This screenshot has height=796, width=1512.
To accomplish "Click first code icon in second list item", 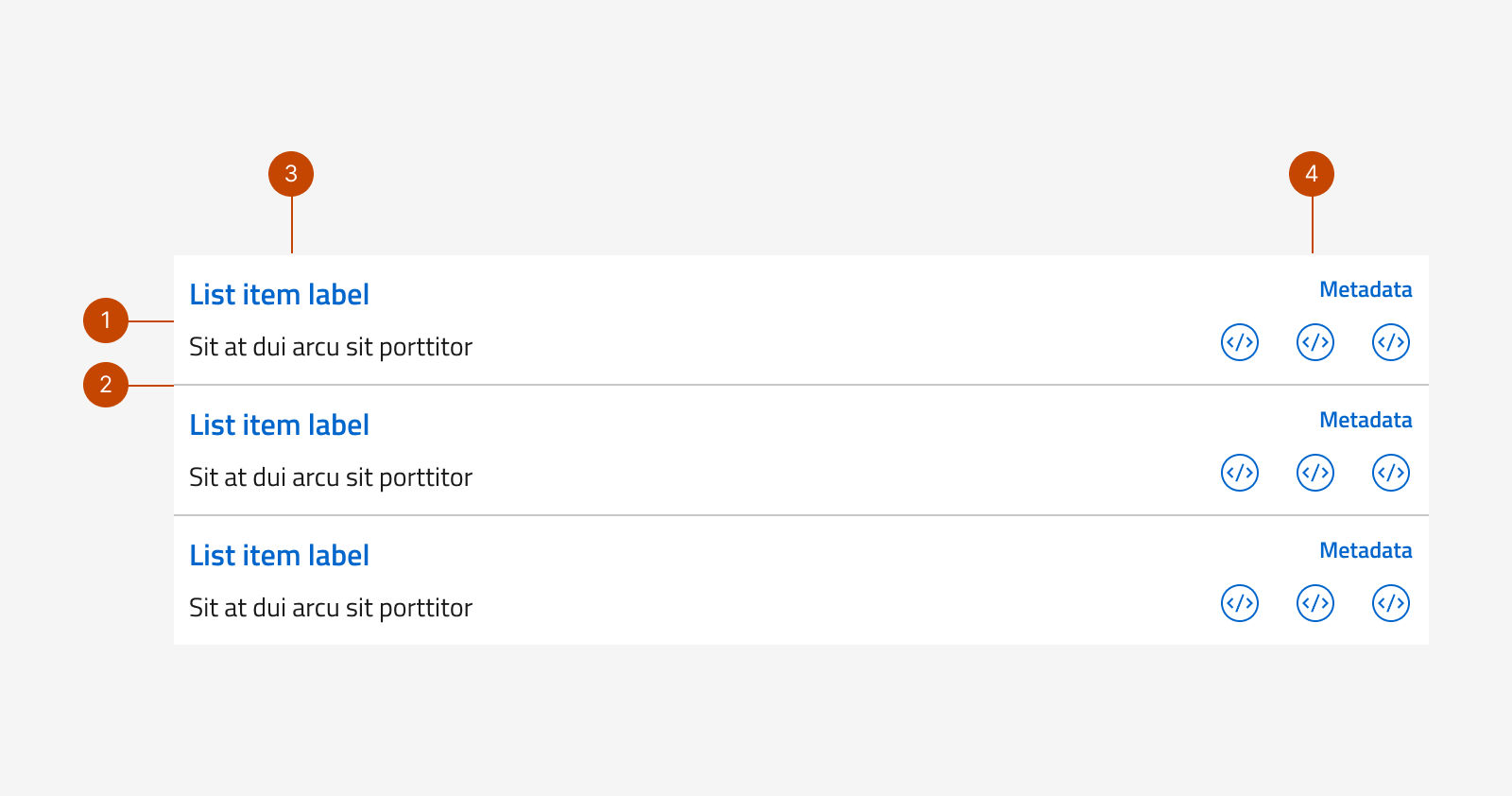I will coord(1240,473).
